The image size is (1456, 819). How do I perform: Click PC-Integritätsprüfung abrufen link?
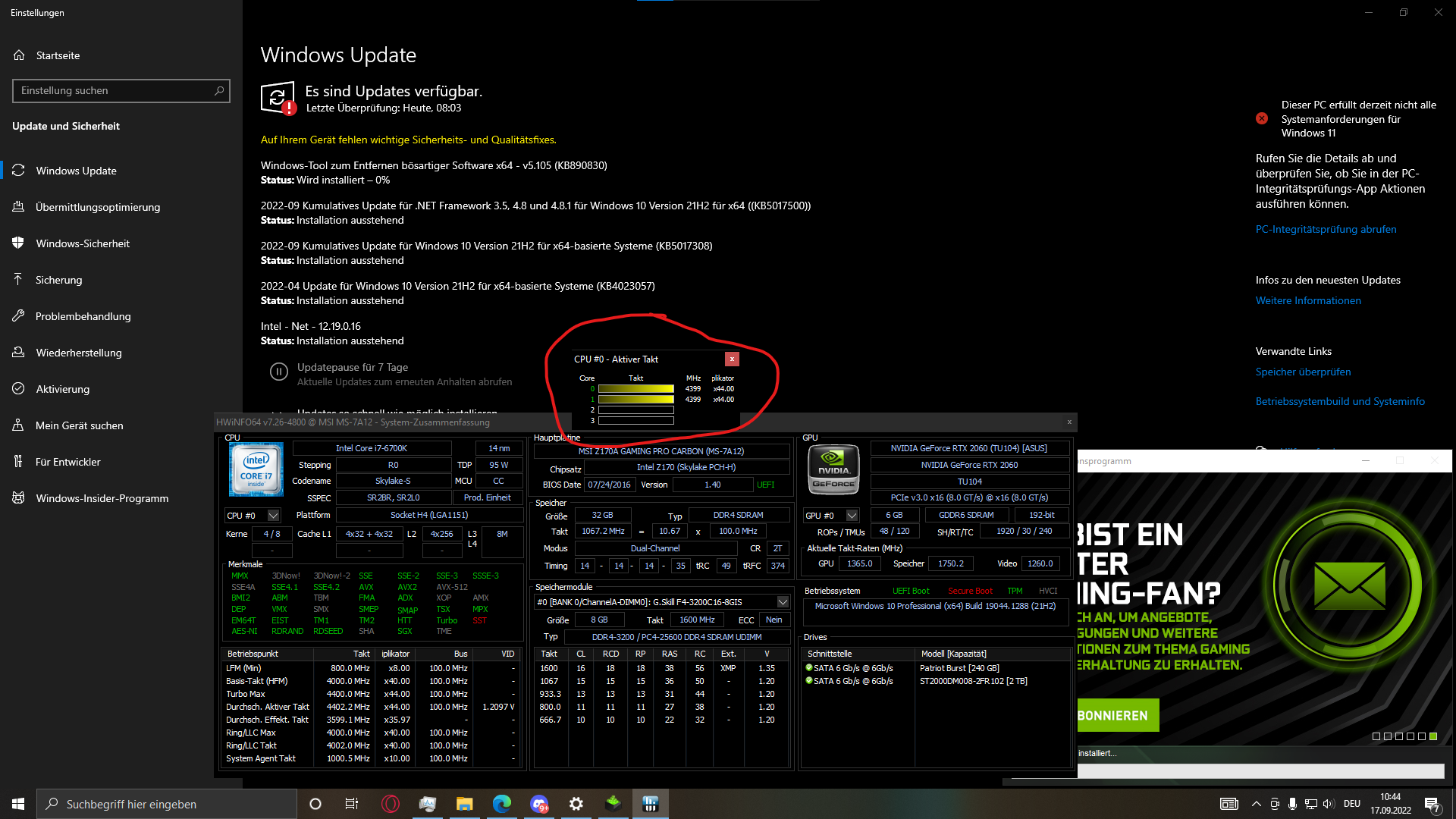coord(1326,229)
